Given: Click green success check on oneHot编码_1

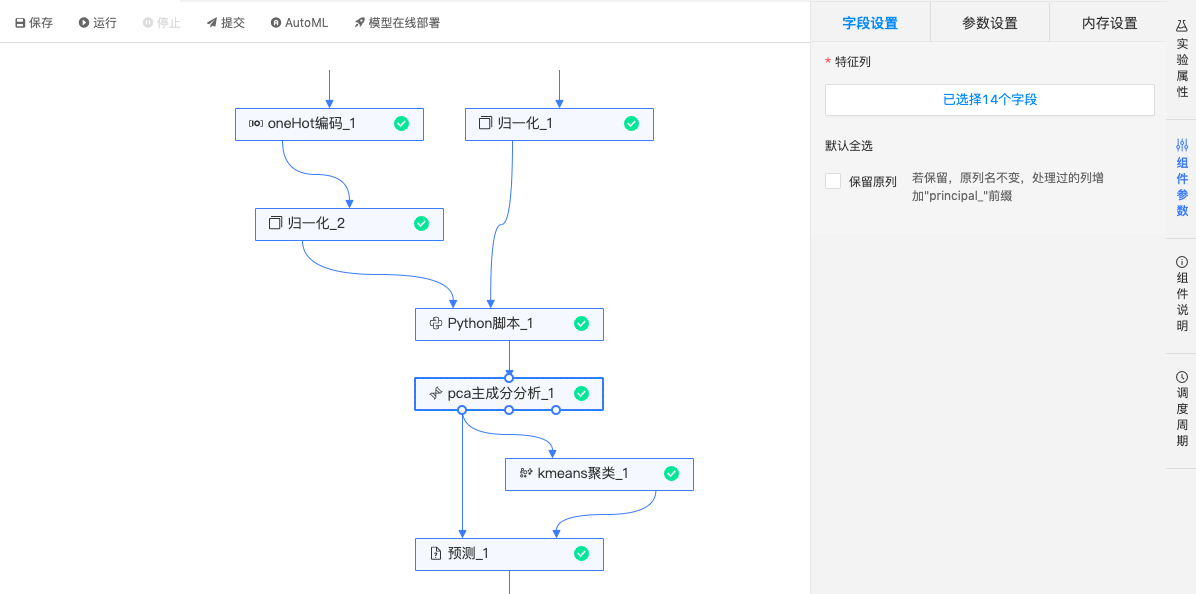Looking at the screenshot, I should [401, 124].
